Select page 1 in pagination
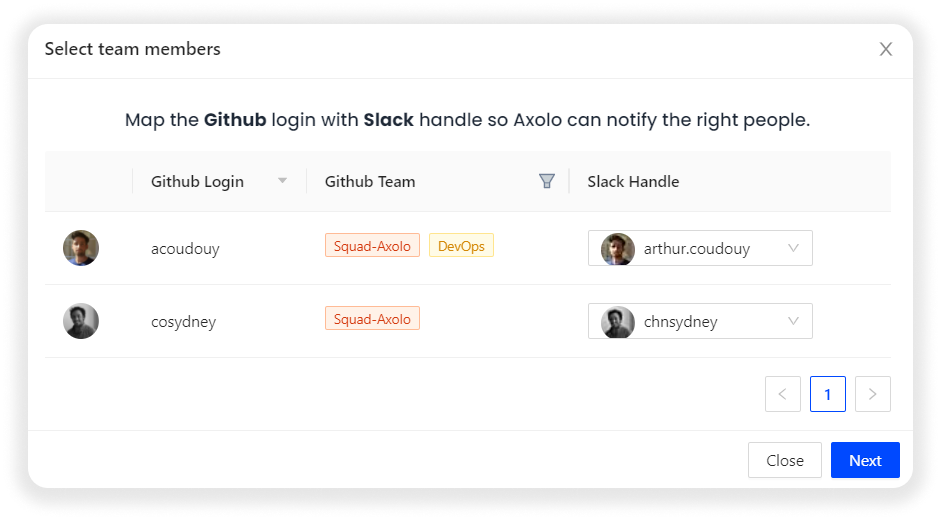 pos(828,394)
